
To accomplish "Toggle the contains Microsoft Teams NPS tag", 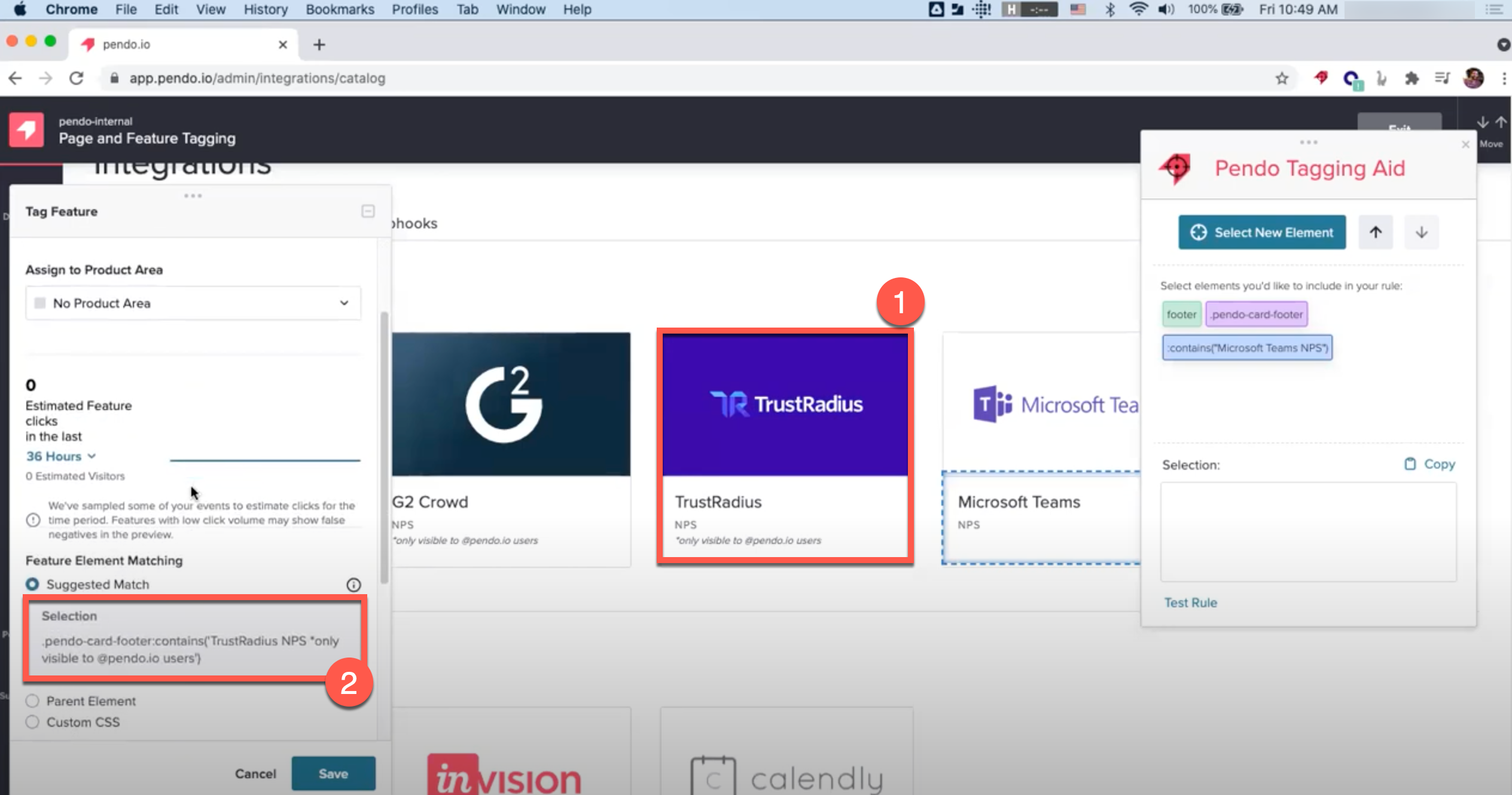I will point(1248,347).
